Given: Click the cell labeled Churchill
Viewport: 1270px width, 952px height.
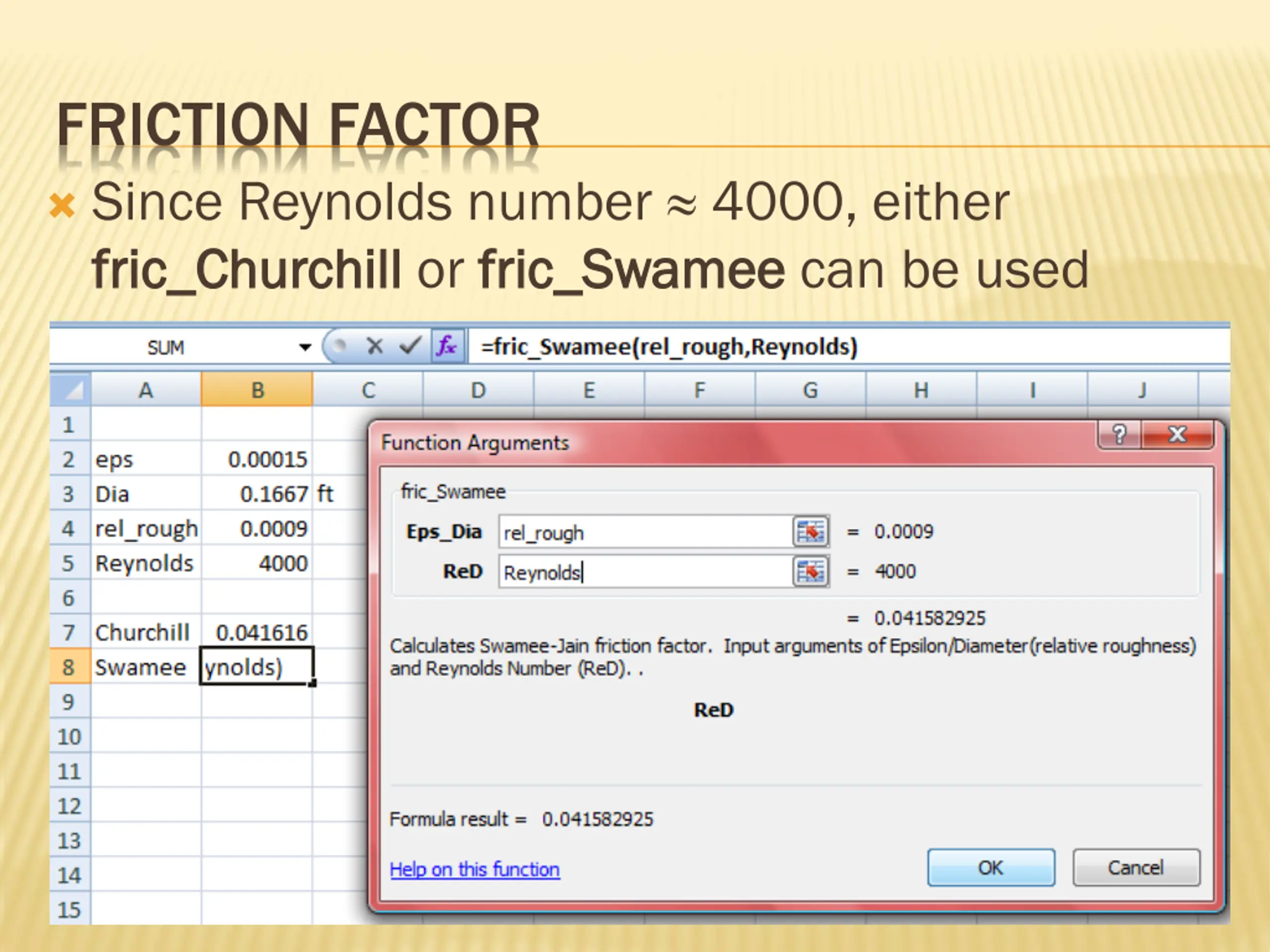Looking at the screenshot, I should (146, 632).
